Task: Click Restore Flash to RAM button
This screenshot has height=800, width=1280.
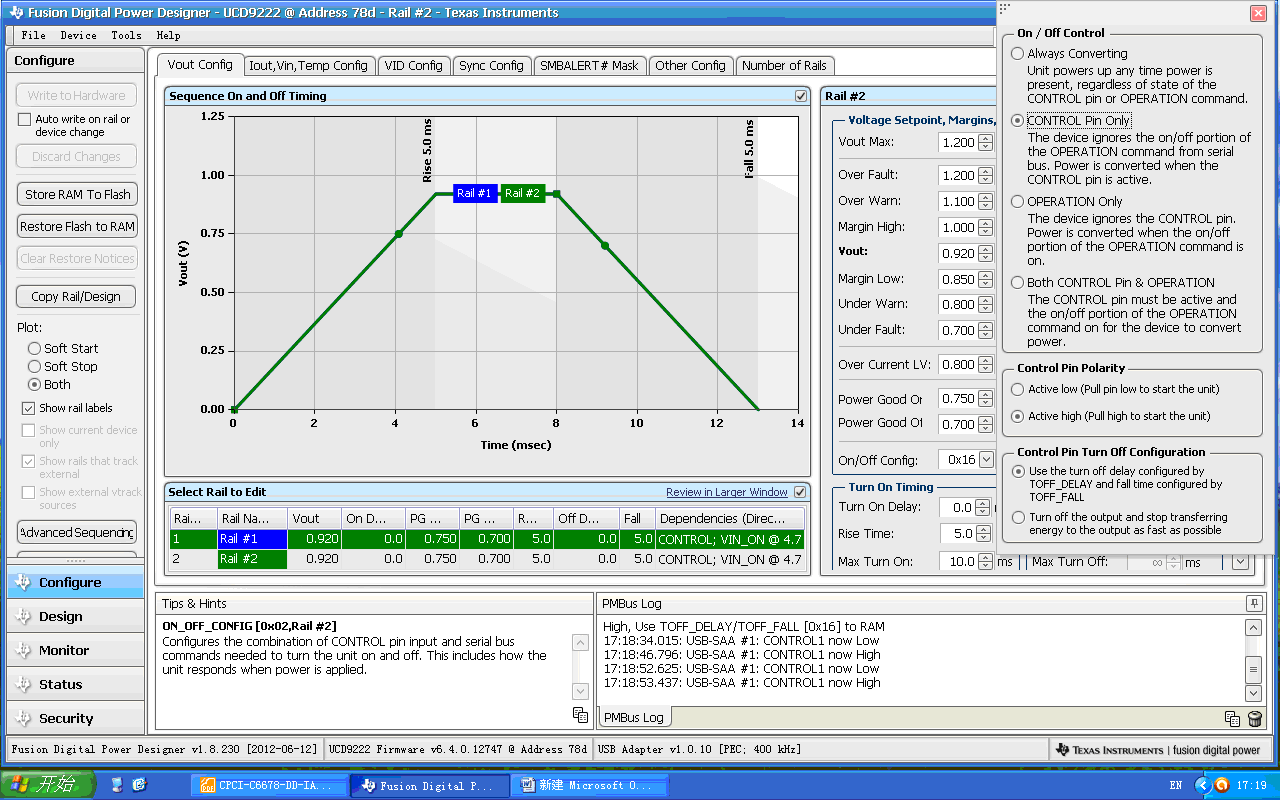Action: pos(77,227)
